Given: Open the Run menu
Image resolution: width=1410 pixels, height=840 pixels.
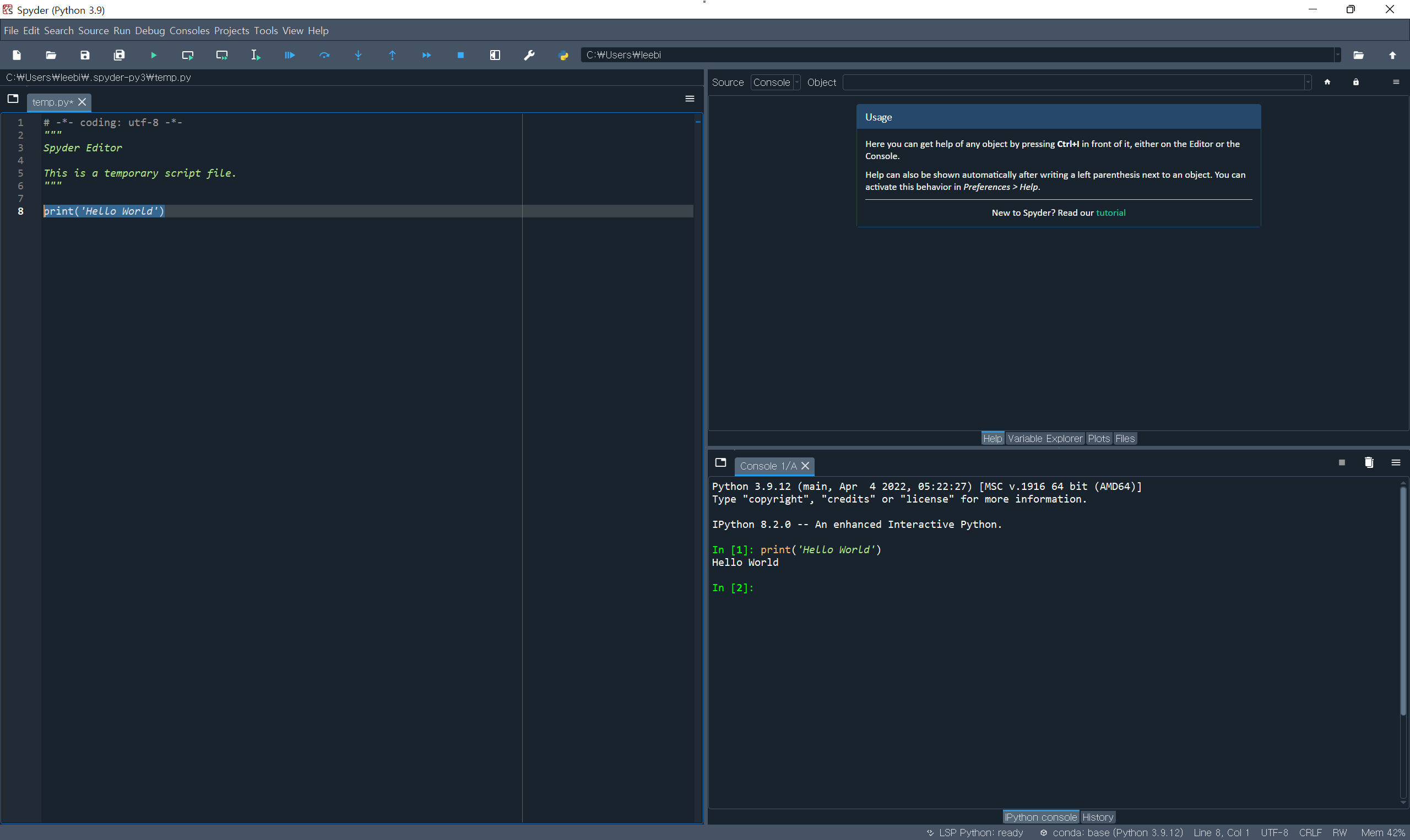Looking at the screenshot, I should (122, 31).
